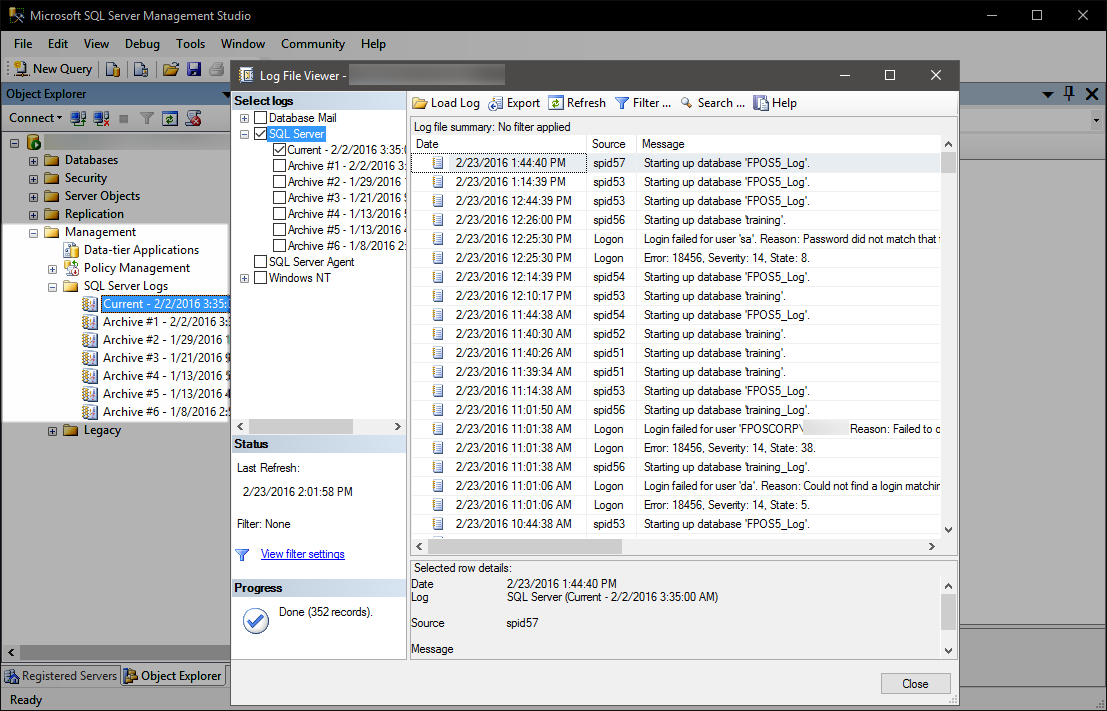The image size is (1107, 711).
Task: Click the Archive #6 log icon in Object Explorer
Action: click(x=90, y=412)
